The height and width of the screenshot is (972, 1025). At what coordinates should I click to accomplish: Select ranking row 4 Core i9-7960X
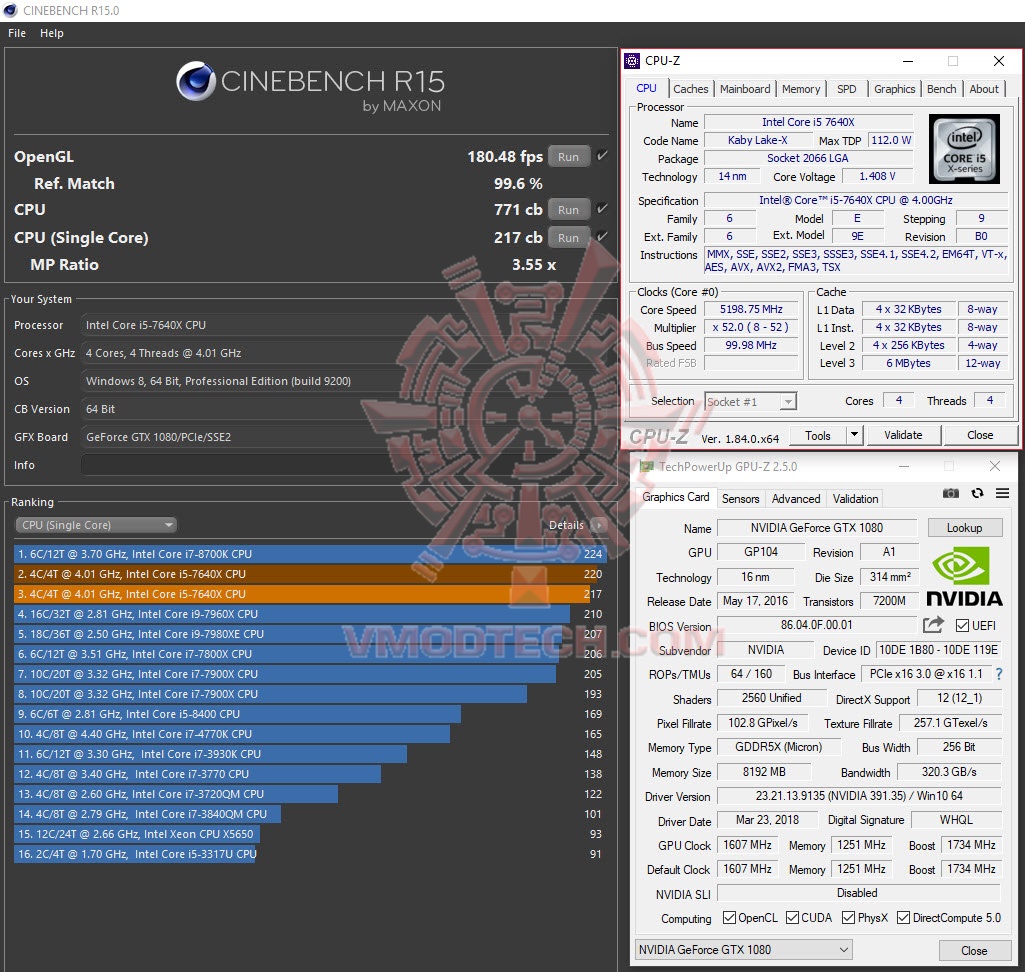[310, 614]
